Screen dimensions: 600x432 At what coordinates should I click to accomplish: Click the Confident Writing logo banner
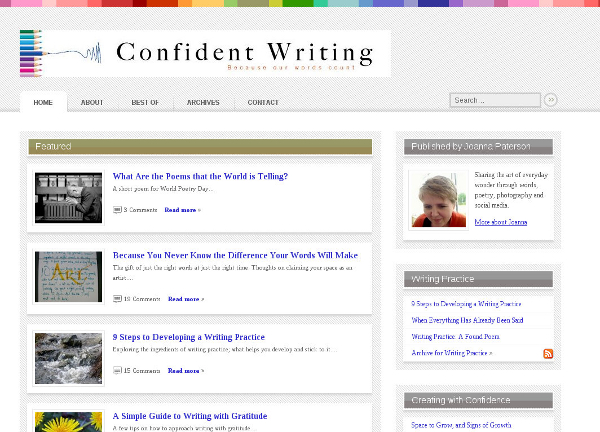click(x=205, y=54)
